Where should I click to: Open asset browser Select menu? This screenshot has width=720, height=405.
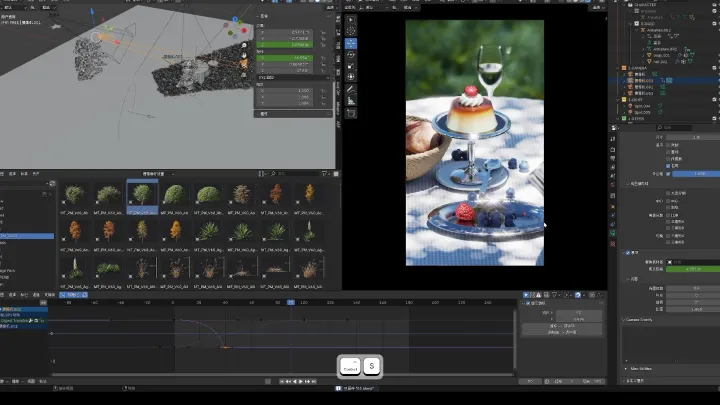pyautogui.click(x=12, y=174)
